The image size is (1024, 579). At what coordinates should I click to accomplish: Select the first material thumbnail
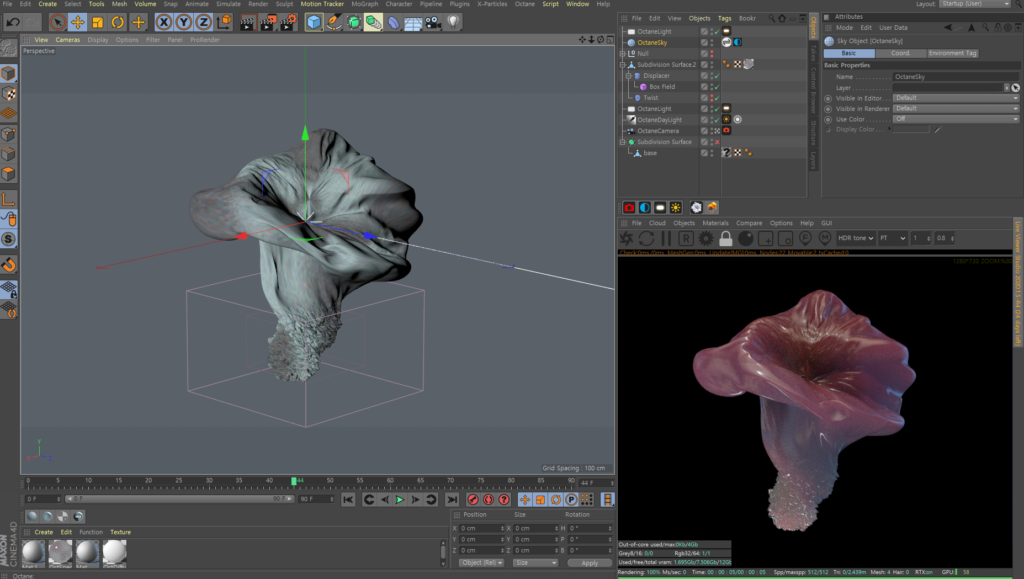(x=34, y=552)
